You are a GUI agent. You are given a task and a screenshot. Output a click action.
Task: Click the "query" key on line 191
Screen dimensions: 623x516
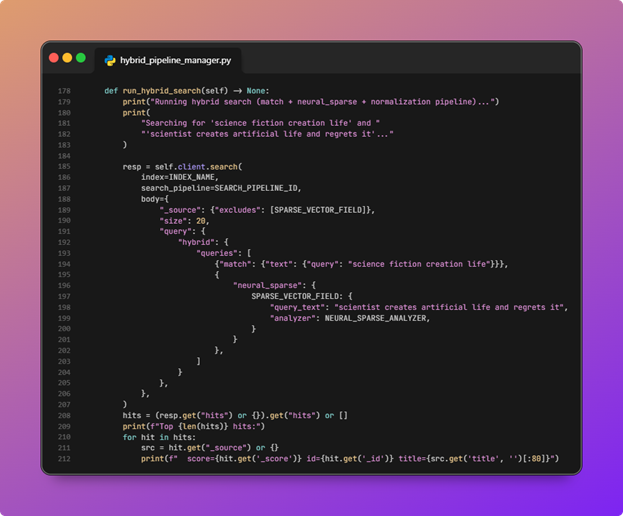click(175, 231)
